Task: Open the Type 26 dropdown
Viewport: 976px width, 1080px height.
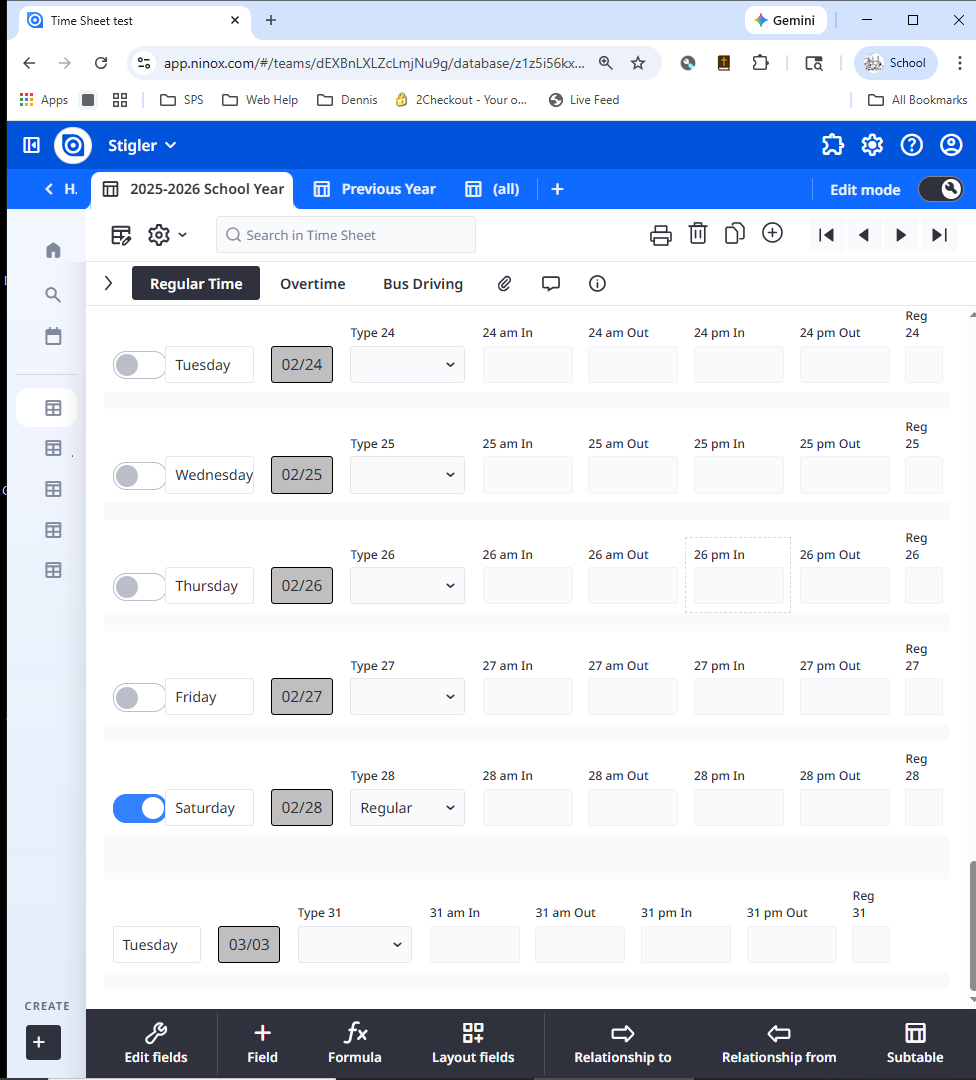Action: (407, 586)
